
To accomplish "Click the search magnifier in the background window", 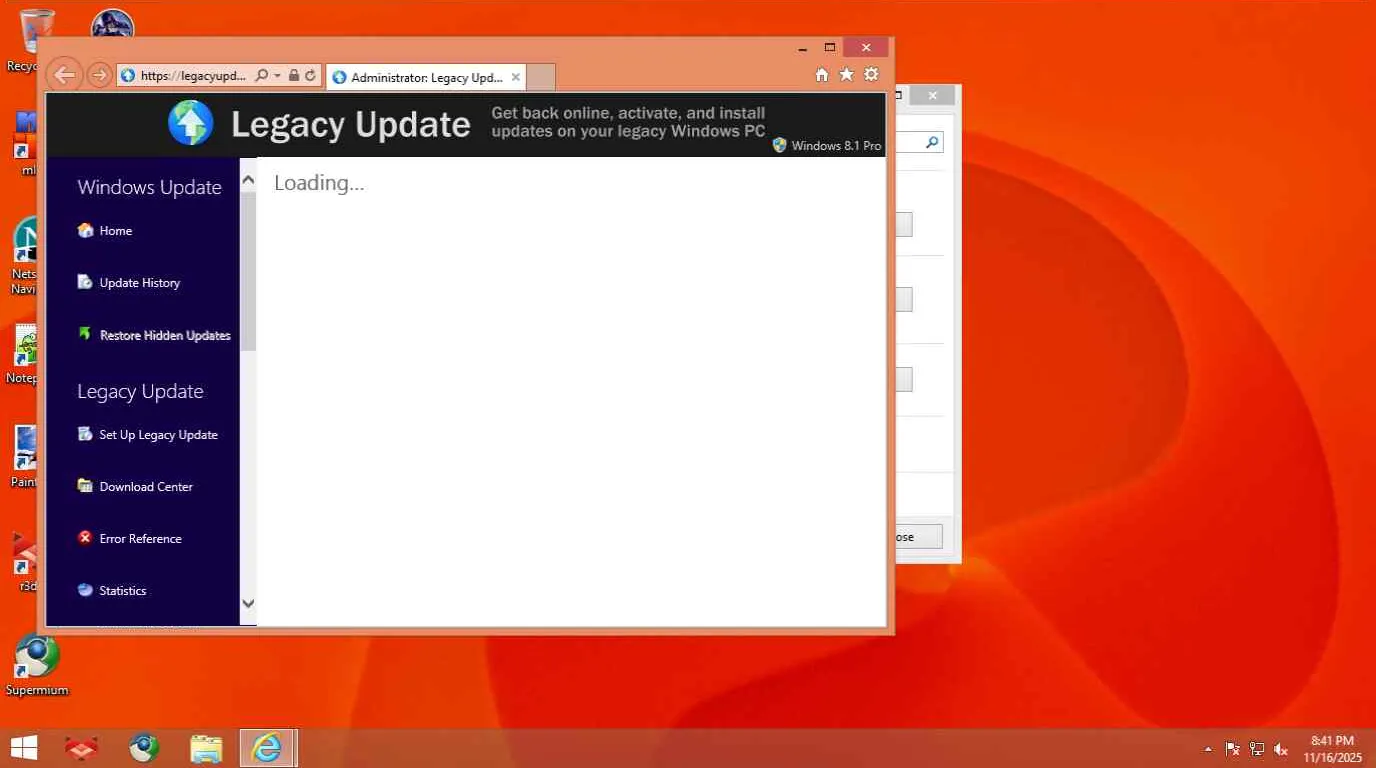I will coord(932,143).
